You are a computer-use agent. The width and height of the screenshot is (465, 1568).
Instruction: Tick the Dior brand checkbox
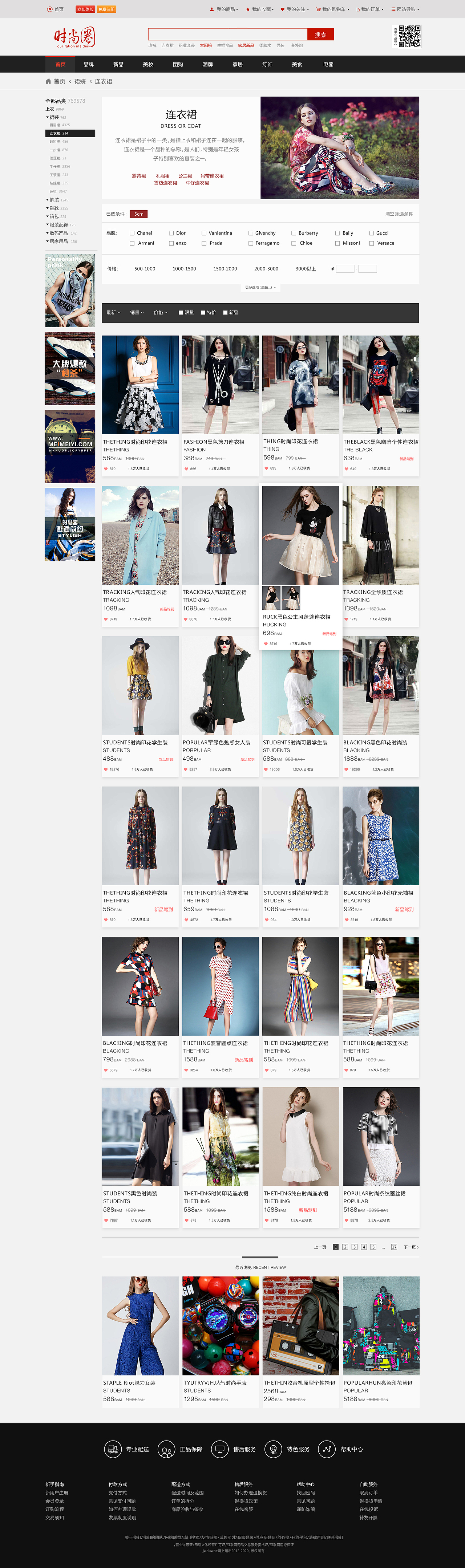tap(171, 233)
